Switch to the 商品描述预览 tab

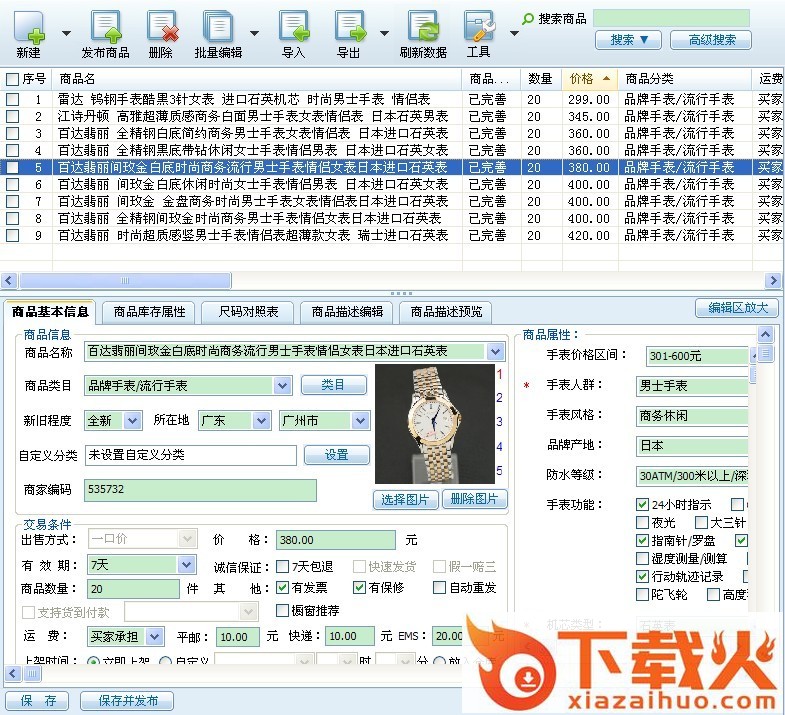tap(446, 311)
